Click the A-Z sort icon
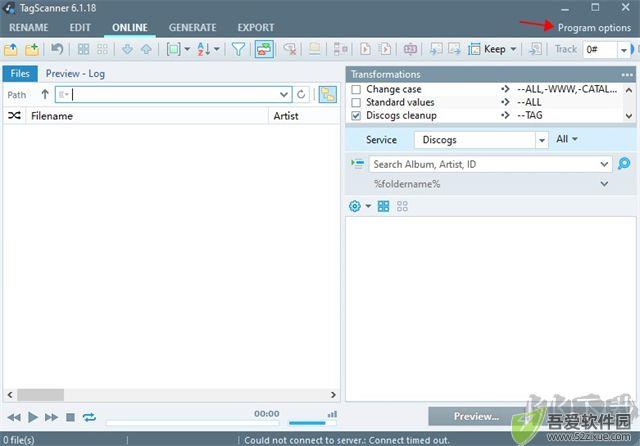 203,49
